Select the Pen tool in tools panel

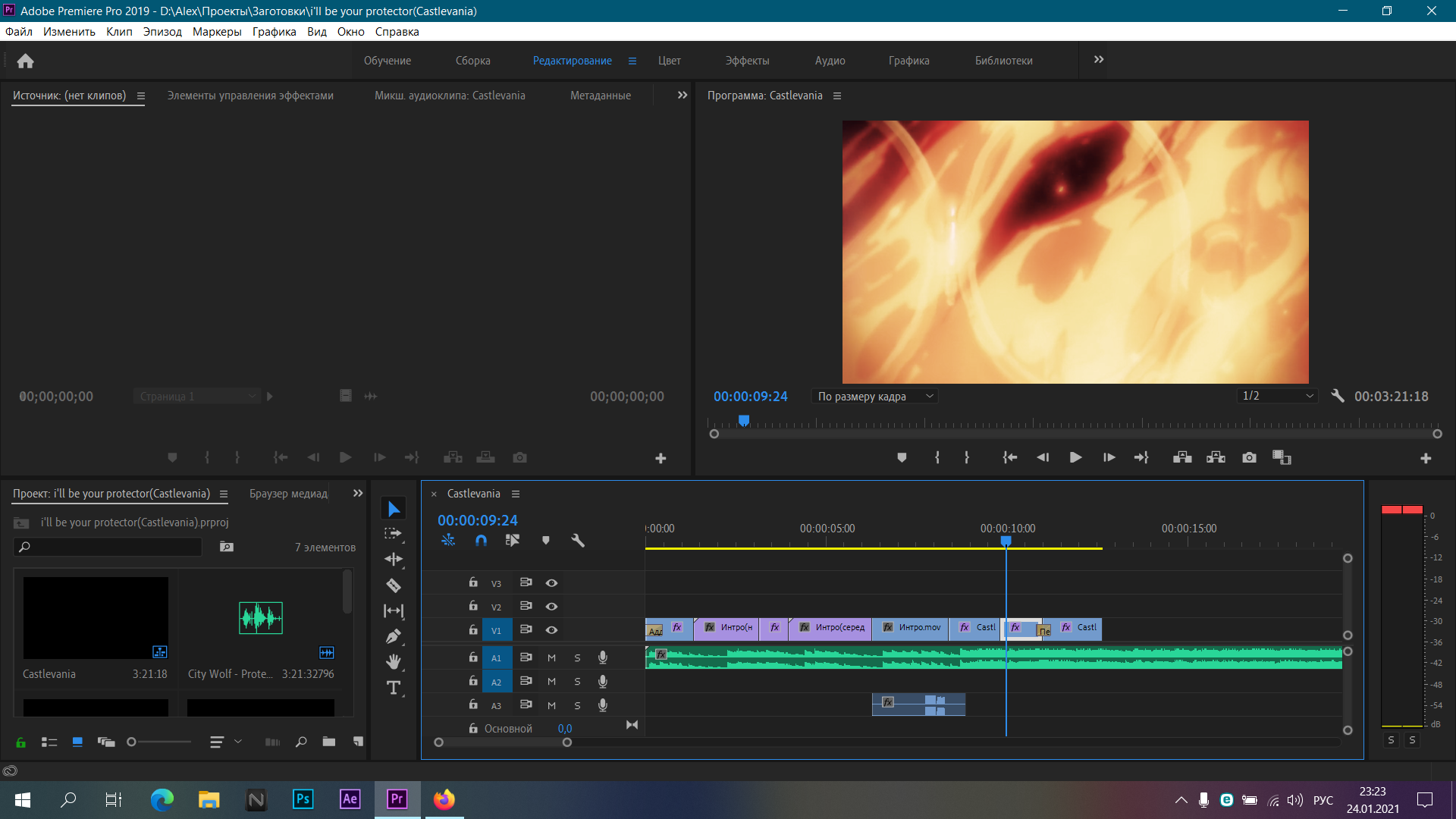tap(394, 636)
